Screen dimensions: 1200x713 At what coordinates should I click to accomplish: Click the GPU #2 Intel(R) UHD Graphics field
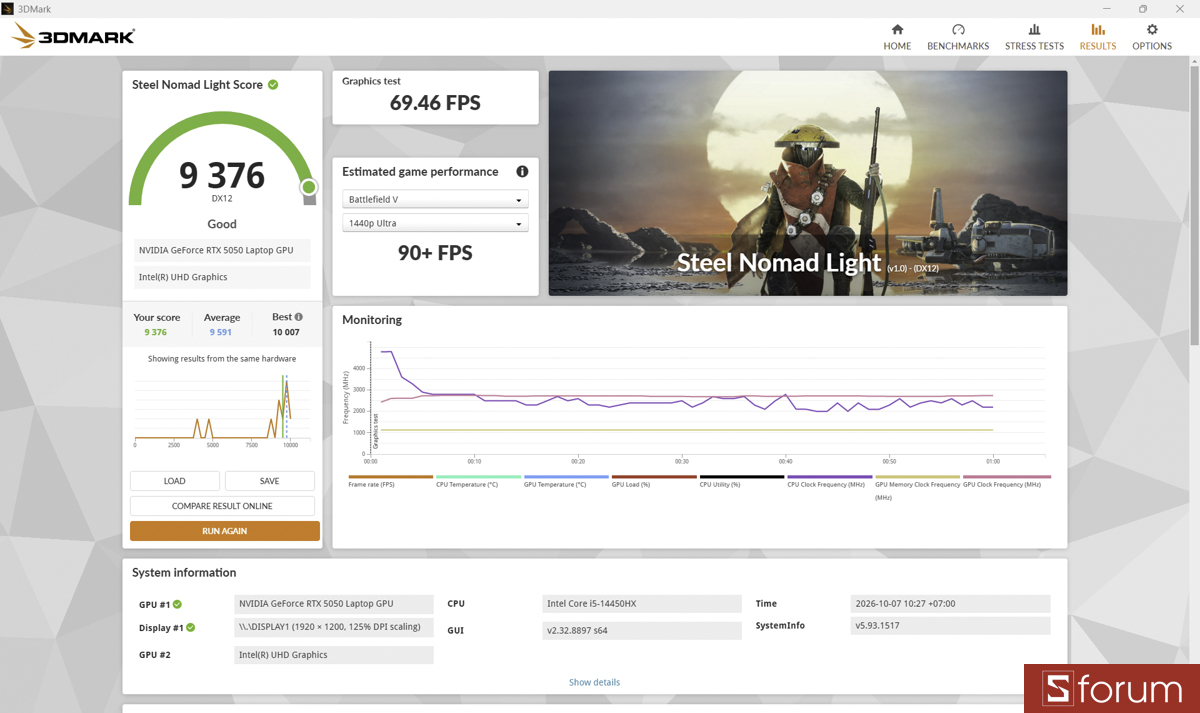pyautogui.click(x=334, y=655)
